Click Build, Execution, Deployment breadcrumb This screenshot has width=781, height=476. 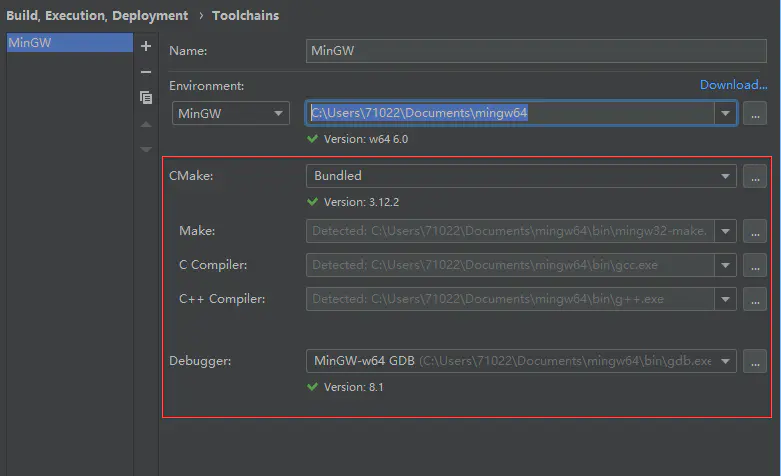(97, 16)
